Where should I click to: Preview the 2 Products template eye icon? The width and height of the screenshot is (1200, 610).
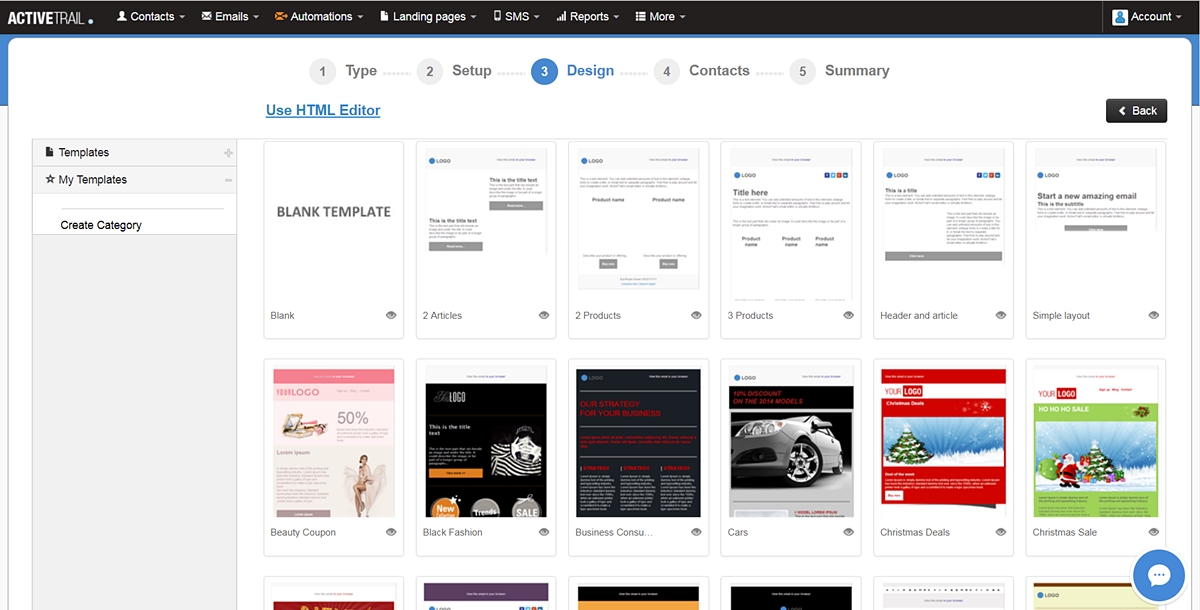coord(696,315)
